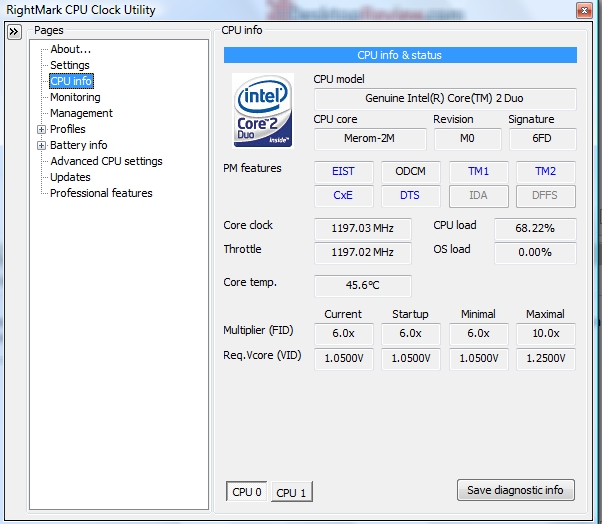
Task: Click the 1197.03 MHz core clock value
Action: tap(363, 229)
